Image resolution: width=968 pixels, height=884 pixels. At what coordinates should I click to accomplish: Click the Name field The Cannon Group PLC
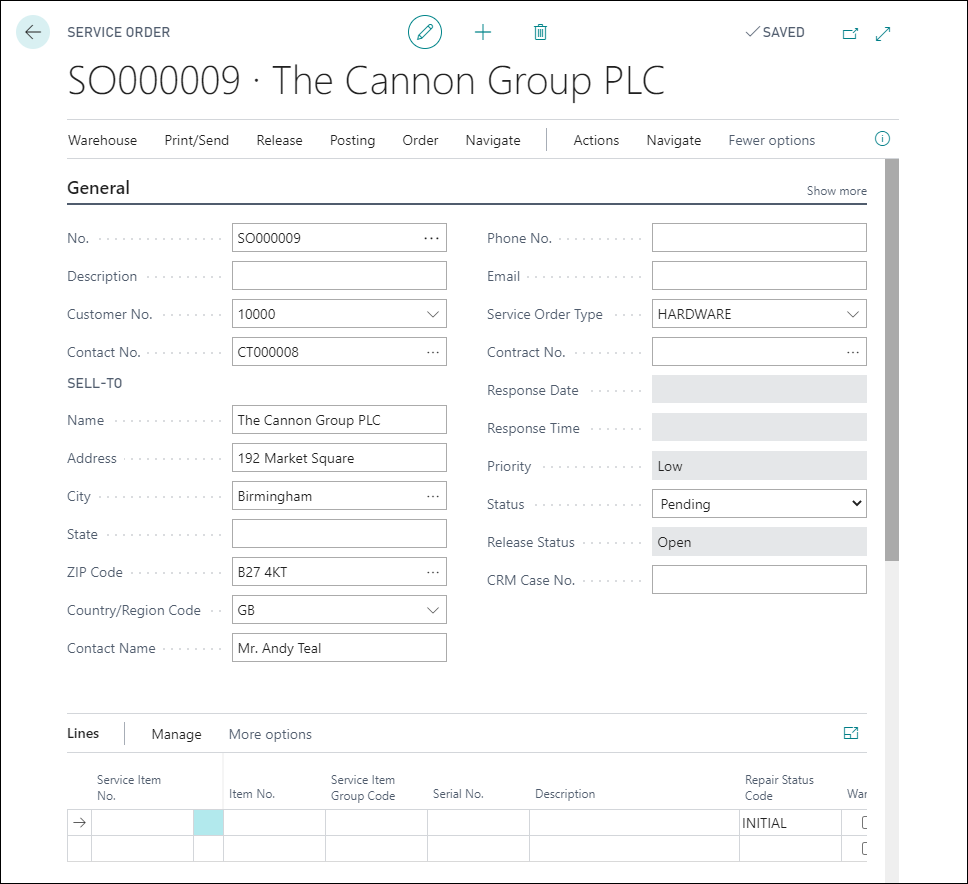[x=340, y=420]
